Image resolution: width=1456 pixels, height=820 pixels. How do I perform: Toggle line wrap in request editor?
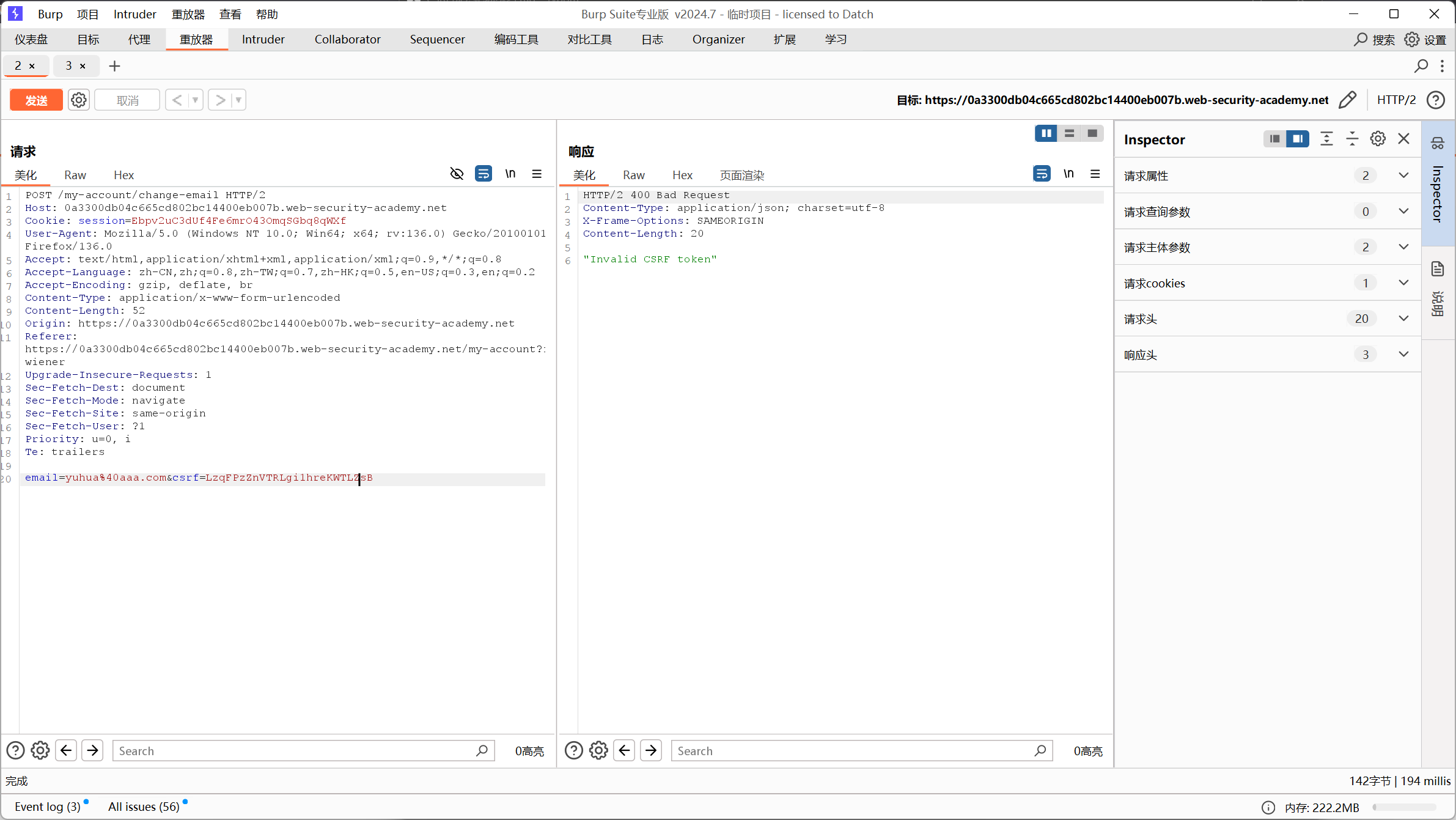[x=483, y=174]
